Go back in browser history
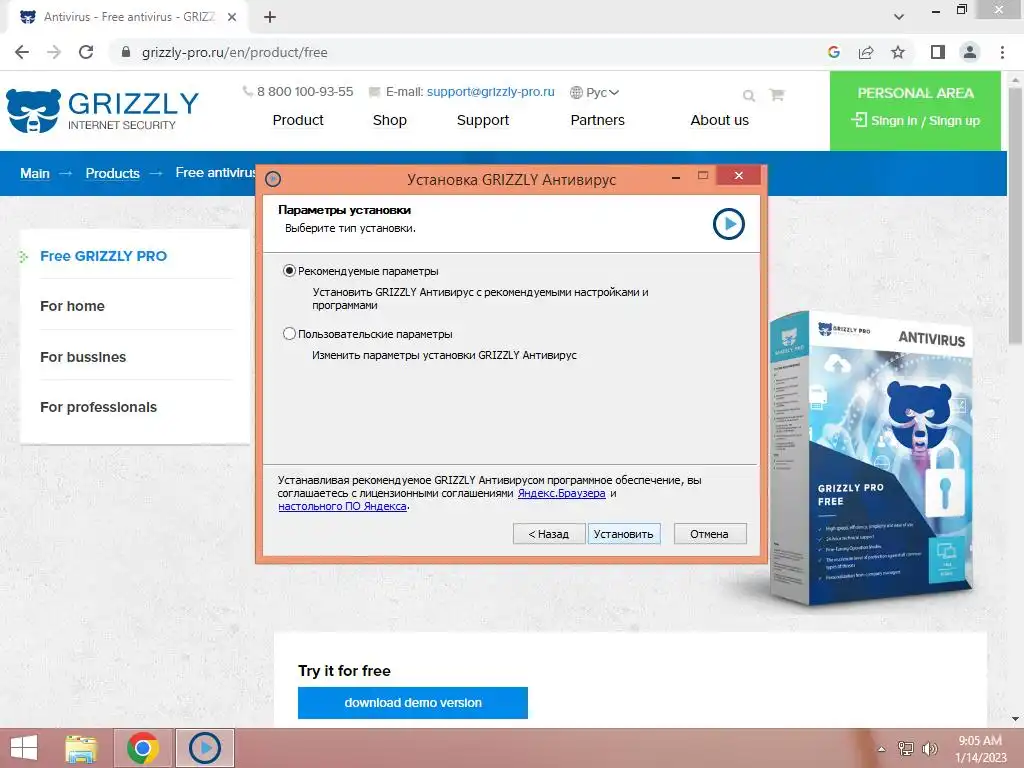This screenshot has height=768, width=1024. (22, 52)
